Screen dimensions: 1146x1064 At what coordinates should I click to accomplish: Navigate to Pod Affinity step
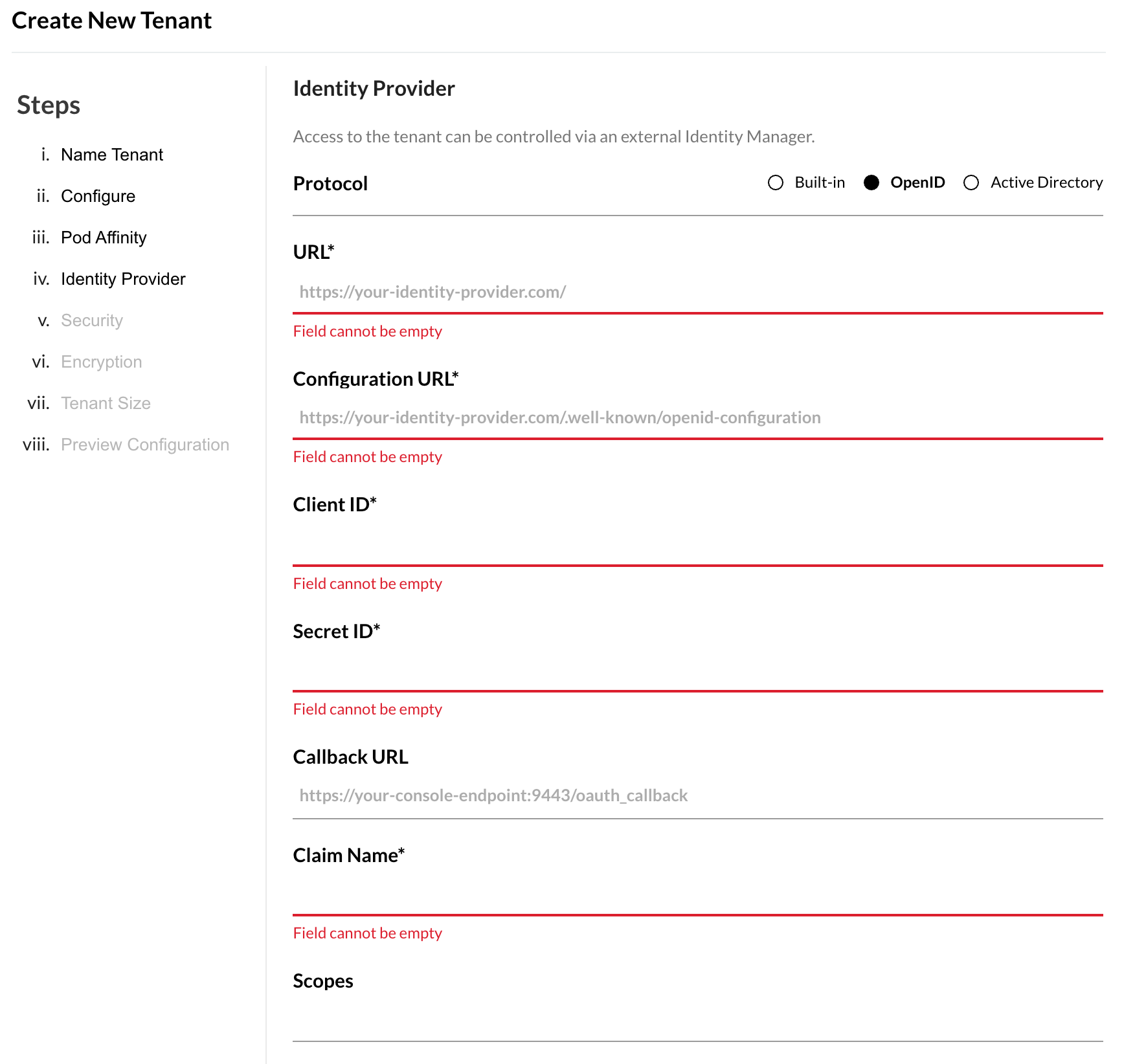[104, 238]
